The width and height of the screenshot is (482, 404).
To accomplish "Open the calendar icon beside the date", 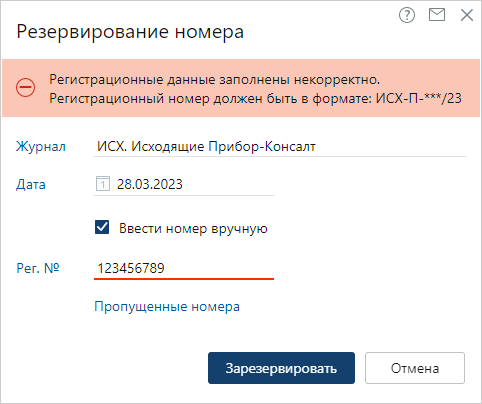I will [103, 184].
